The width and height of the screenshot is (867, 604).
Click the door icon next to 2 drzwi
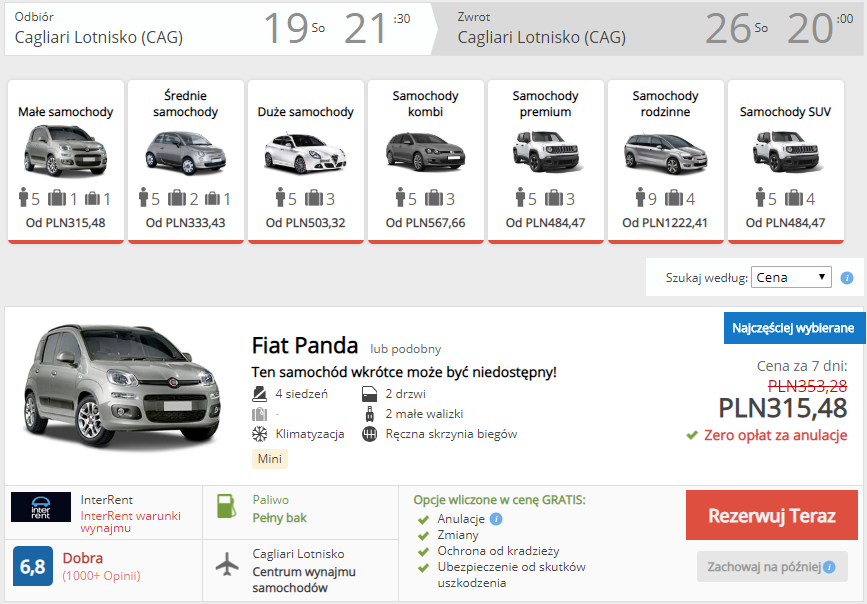click(x=369, y=394)
